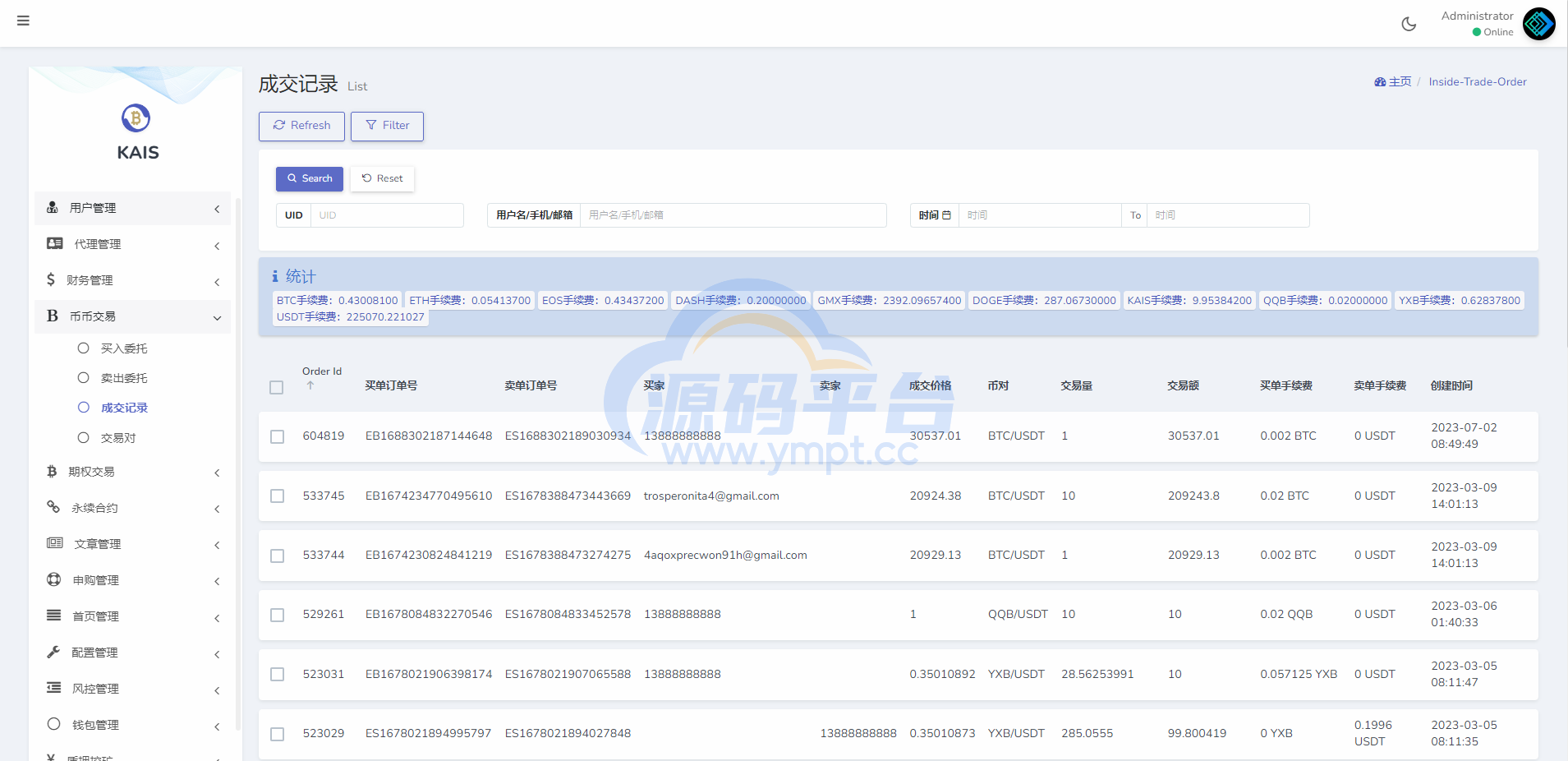The image size is (1568, 761).
Task: Open the Administrator avatar menu
Action: [1538, 24]
